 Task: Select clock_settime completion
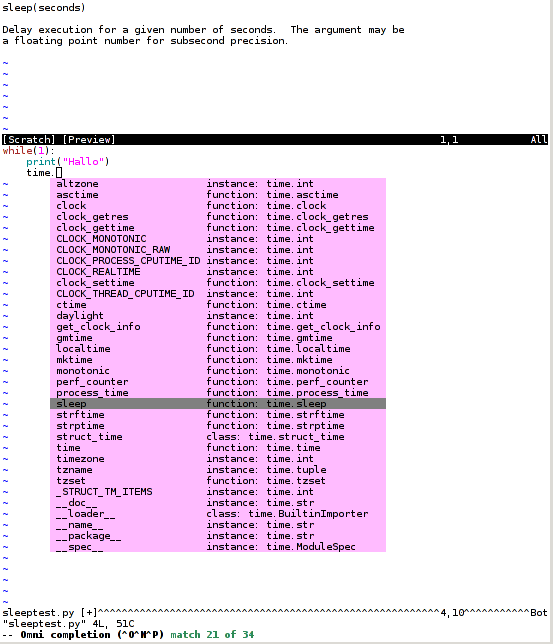[x=218, y=283]
